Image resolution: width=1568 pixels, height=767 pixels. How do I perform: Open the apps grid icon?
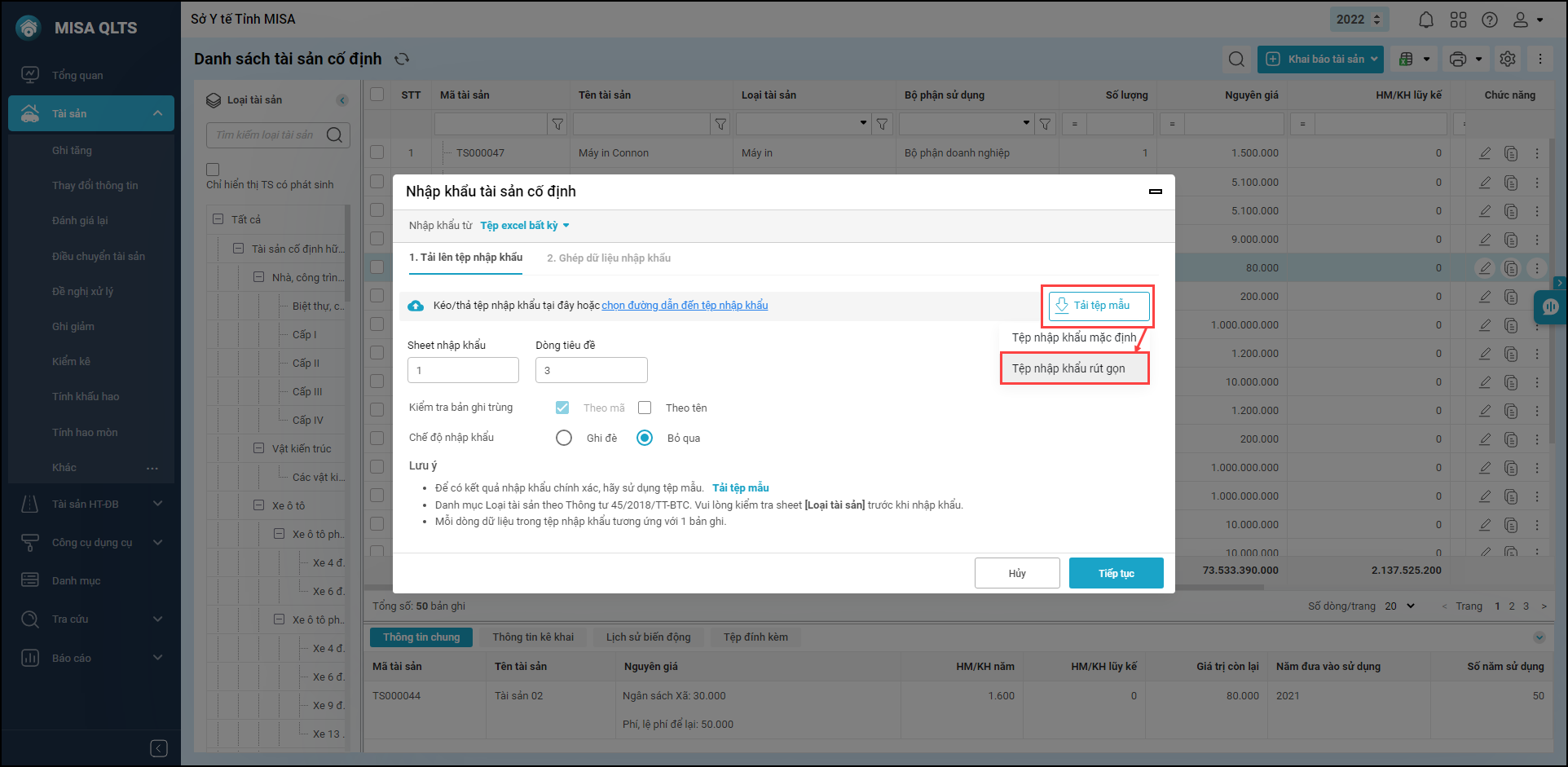[x=1459, y=20]
